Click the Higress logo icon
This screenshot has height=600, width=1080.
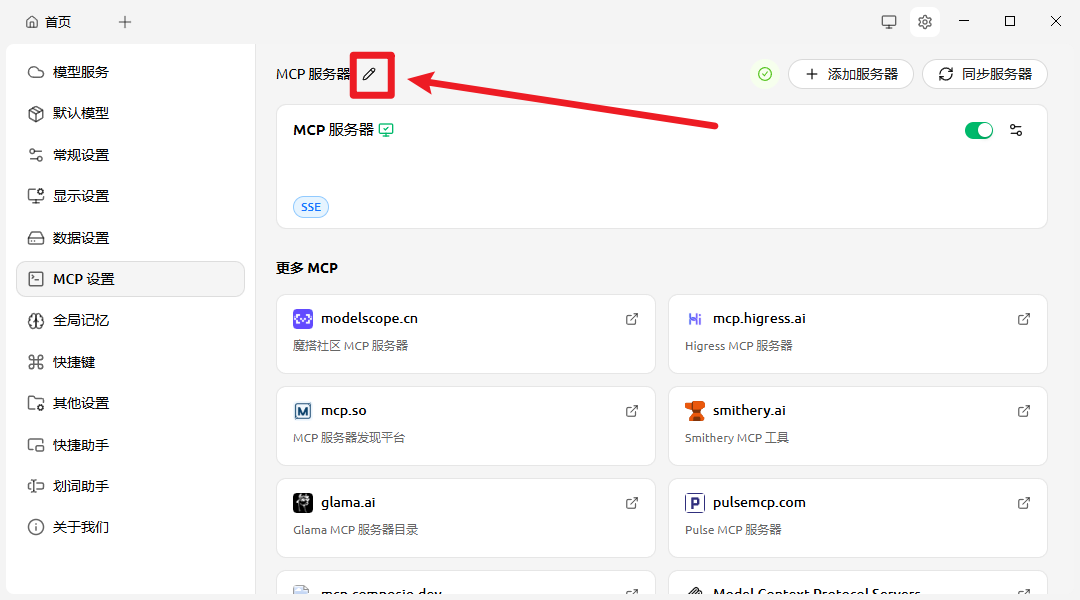[695, 319]
